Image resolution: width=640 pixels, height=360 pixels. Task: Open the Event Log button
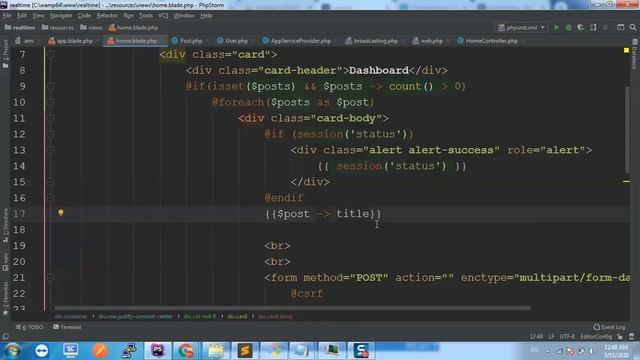(x=609, y=327)
